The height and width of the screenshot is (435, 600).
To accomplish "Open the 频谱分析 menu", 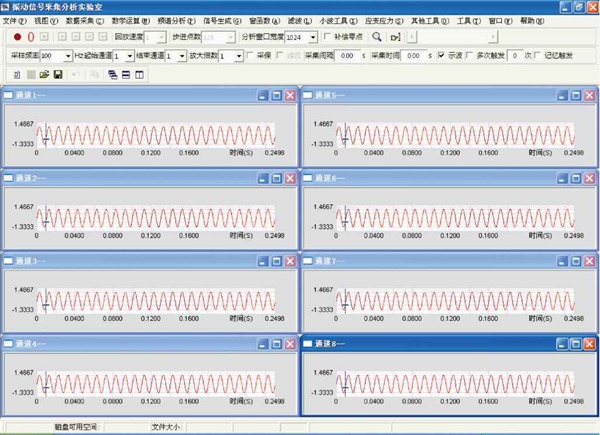I will pyautogui.click(x=173, y=20).
